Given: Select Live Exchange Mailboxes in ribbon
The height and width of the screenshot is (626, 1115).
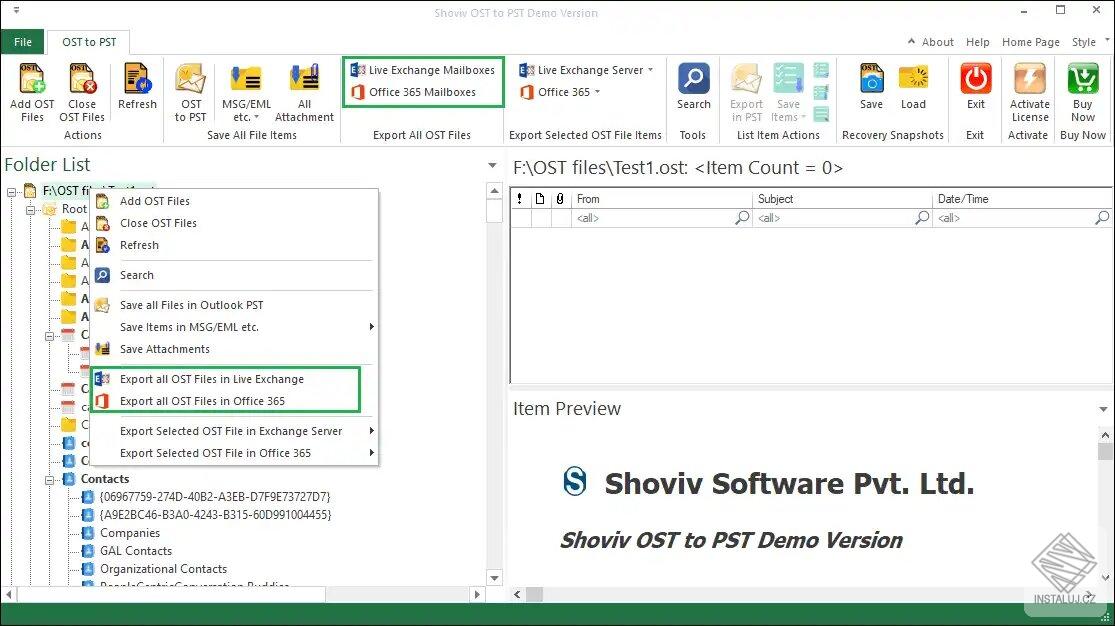Looking at the screenshot, I should 423,70.
